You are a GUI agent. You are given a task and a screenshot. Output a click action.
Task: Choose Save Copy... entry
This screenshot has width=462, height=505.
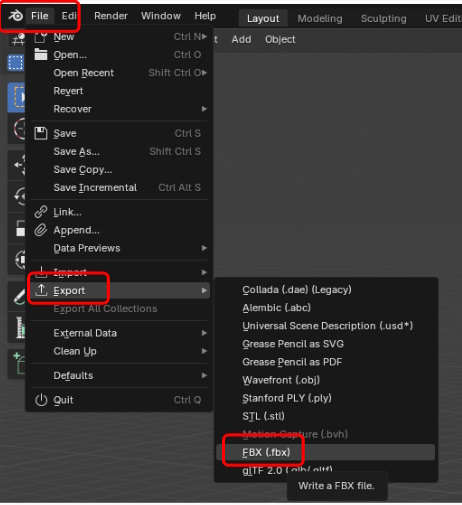119,170
